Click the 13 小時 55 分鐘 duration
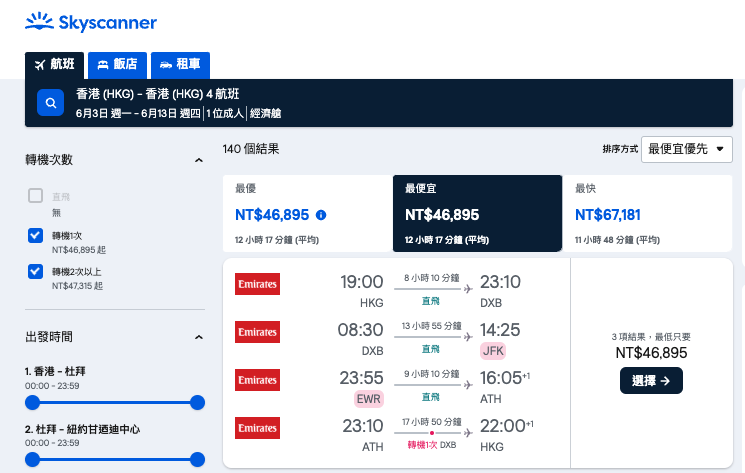 click(431, 326)
